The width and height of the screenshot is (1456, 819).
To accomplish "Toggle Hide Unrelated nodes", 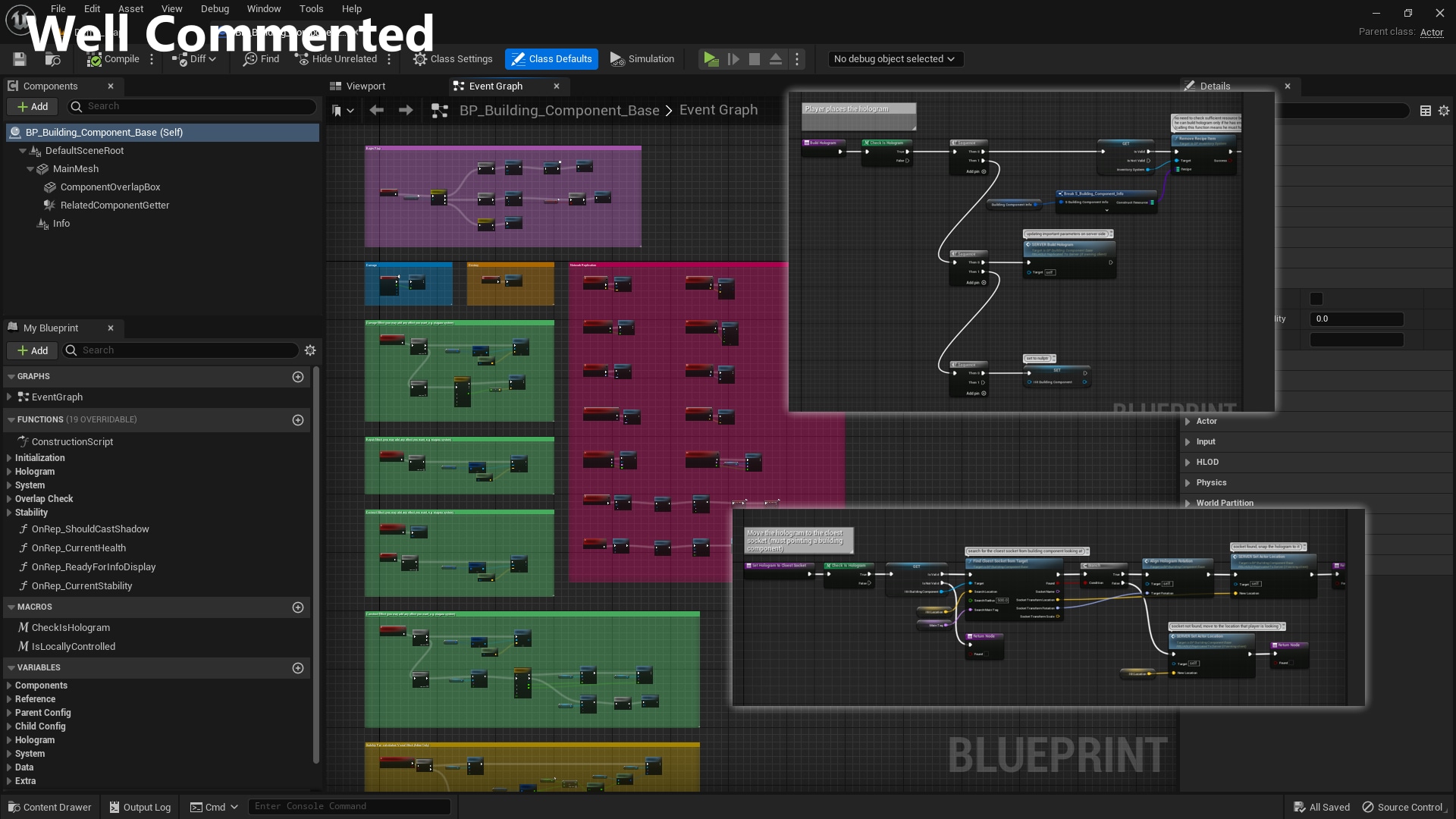I will (336, 59).
